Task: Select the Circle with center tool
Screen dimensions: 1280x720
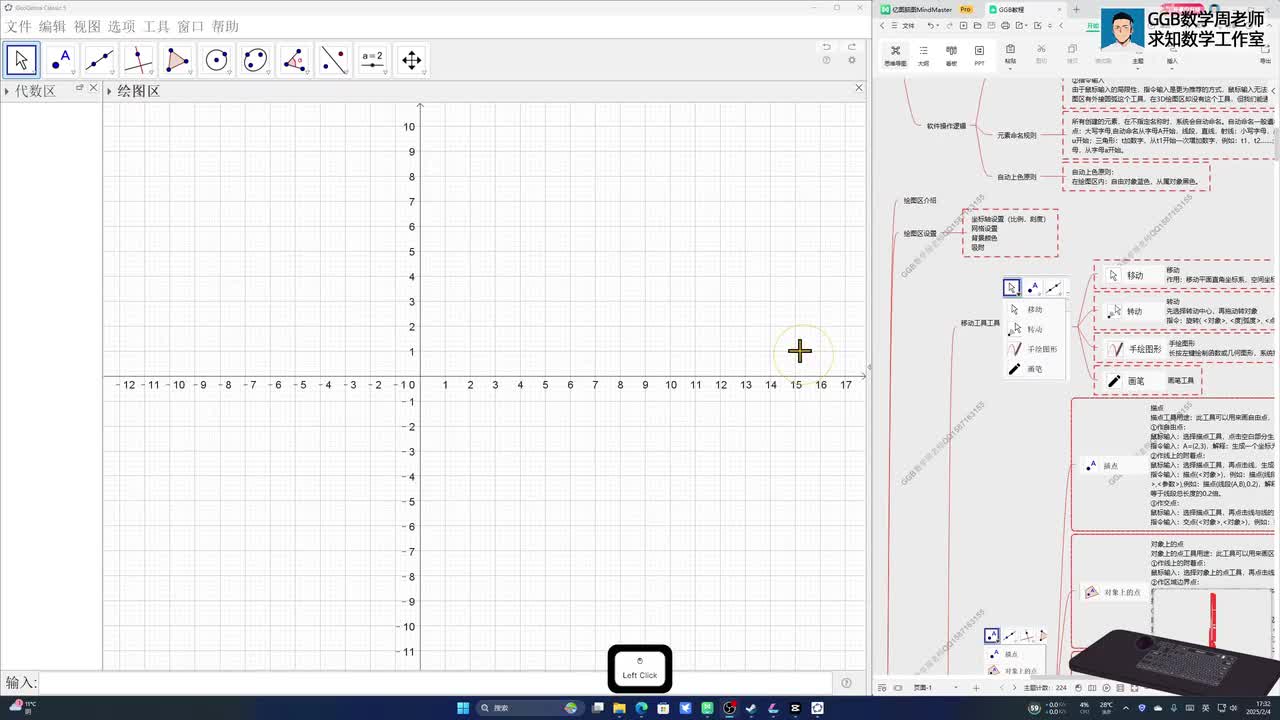Action: click(216, 60)
